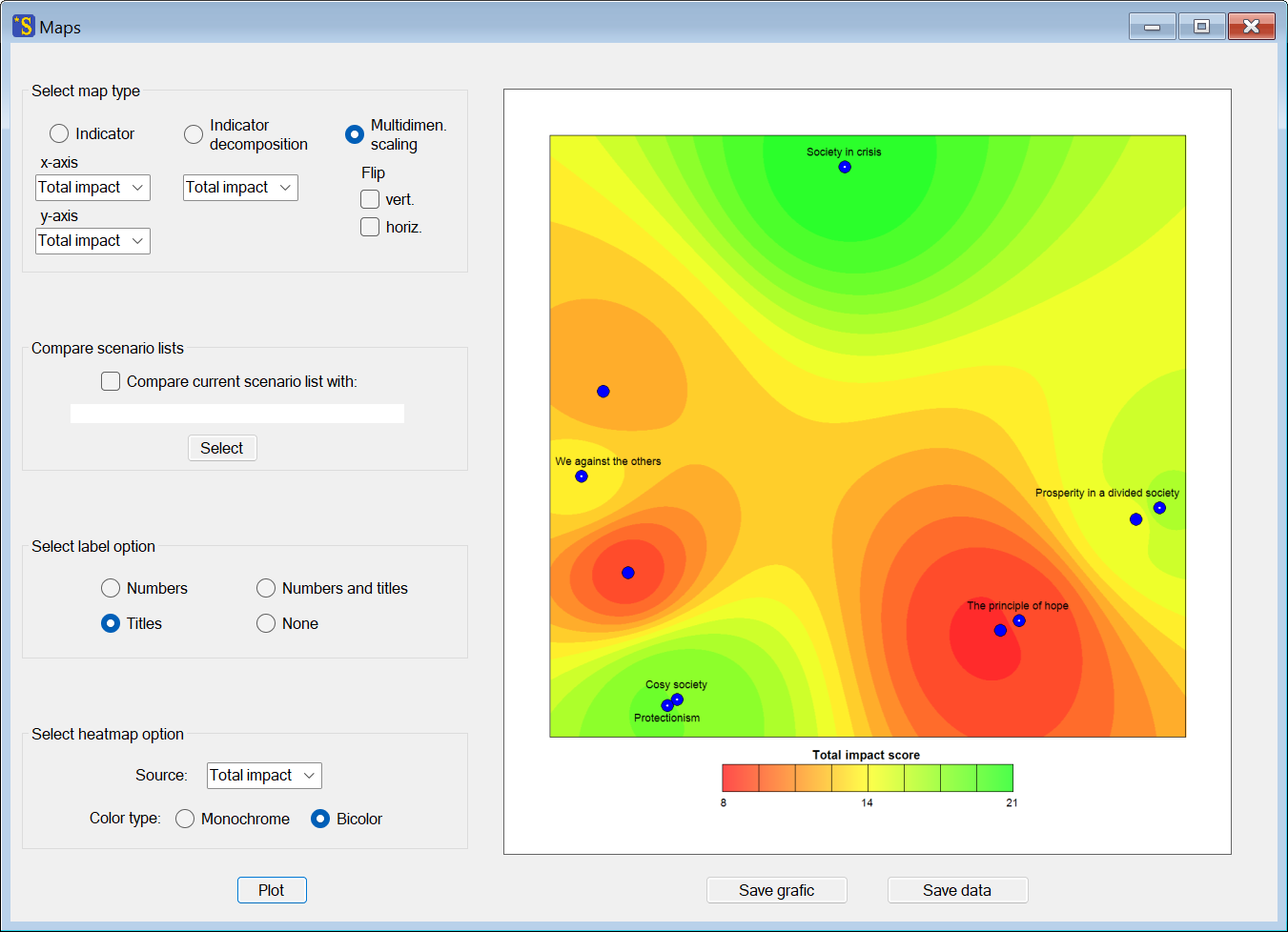Viewport: 1288px width, 932px height.
Task: Tick Compare current scenario list with checkbox
Action: click(x=111, y=381)
